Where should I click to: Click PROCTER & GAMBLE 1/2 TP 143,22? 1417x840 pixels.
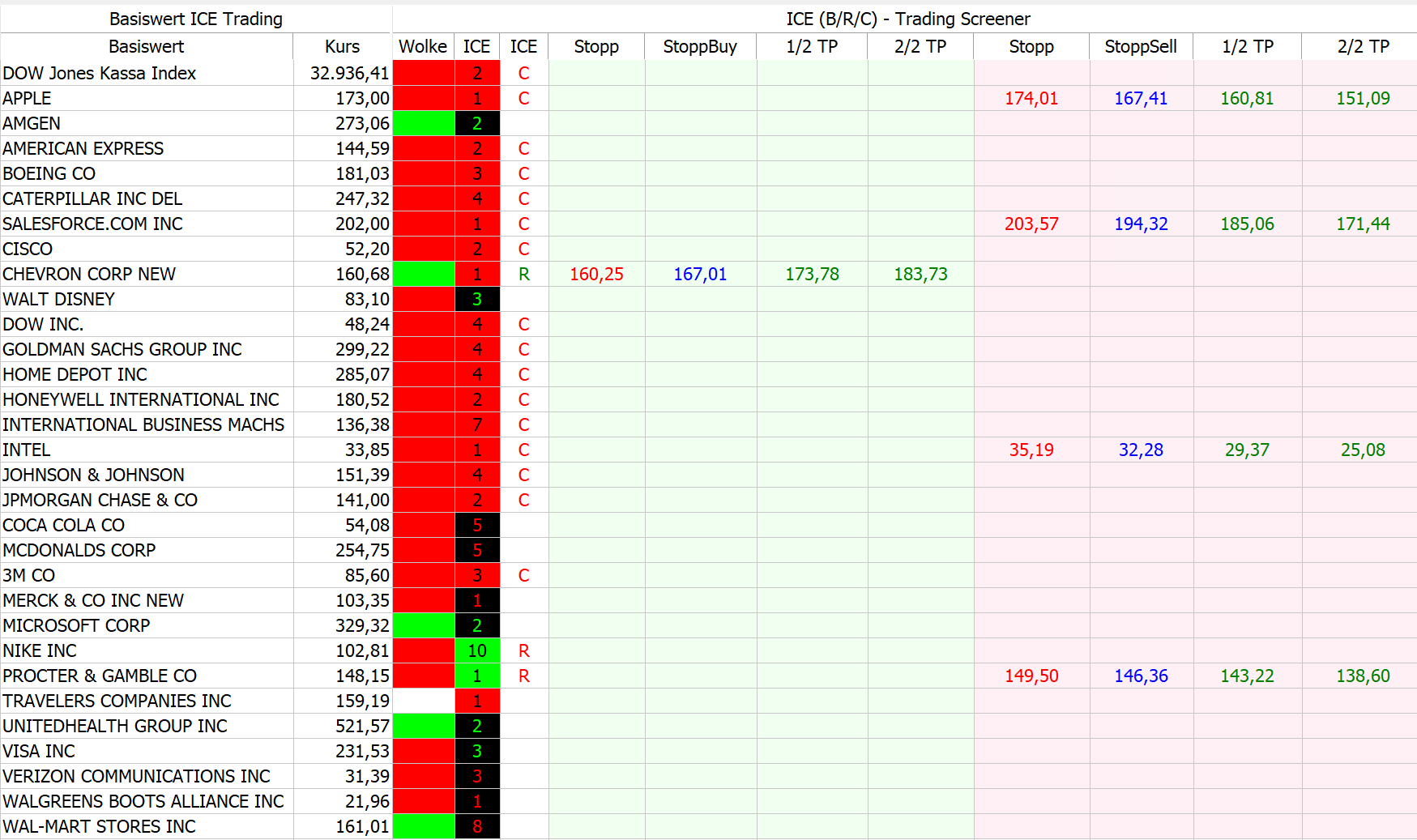point(1247,676)
